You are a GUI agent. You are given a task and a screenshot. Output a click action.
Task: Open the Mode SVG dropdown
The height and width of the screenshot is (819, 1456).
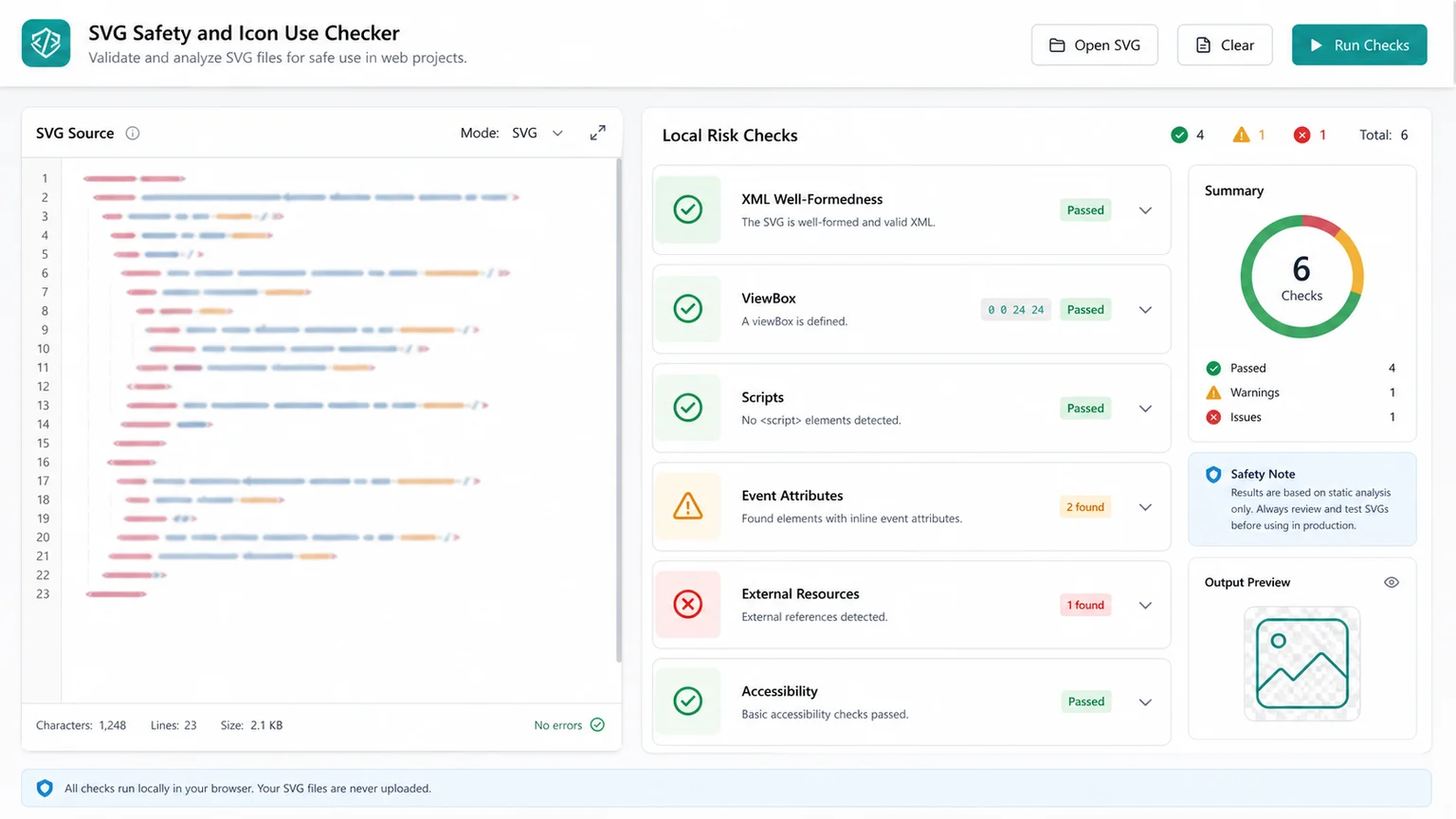537,133
